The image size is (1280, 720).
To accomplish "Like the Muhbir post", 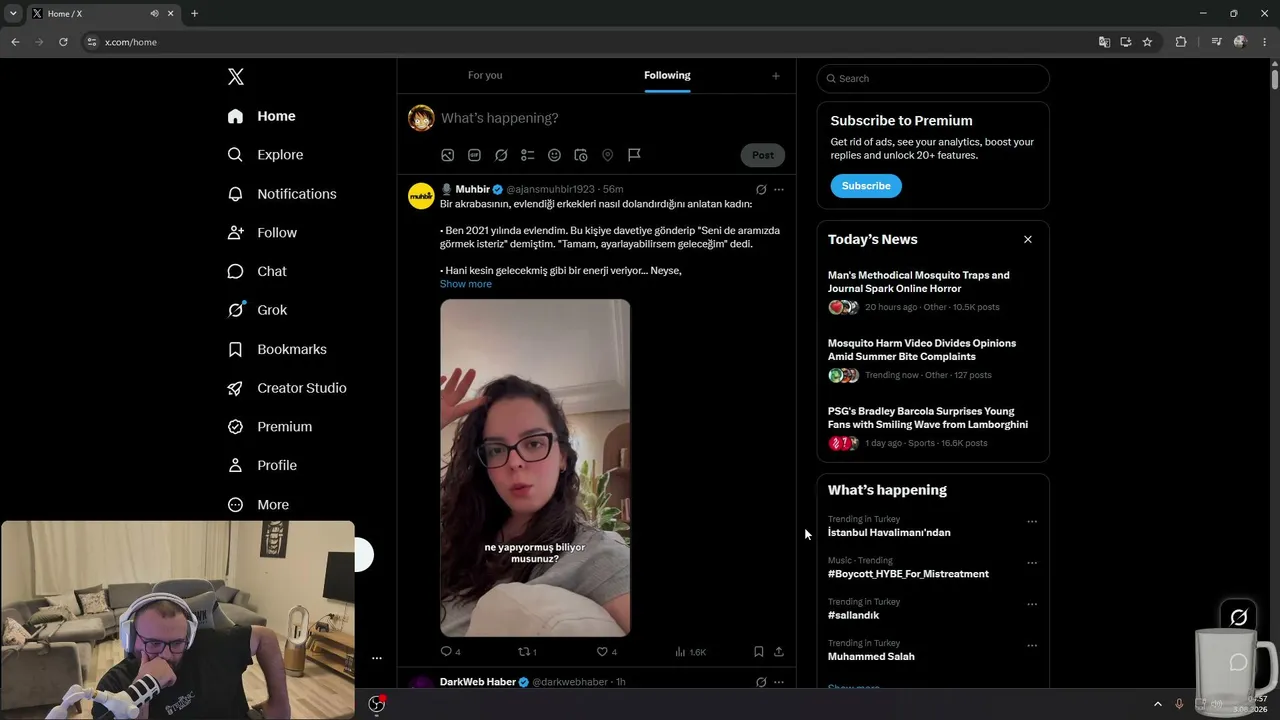I will pos(602,652).
